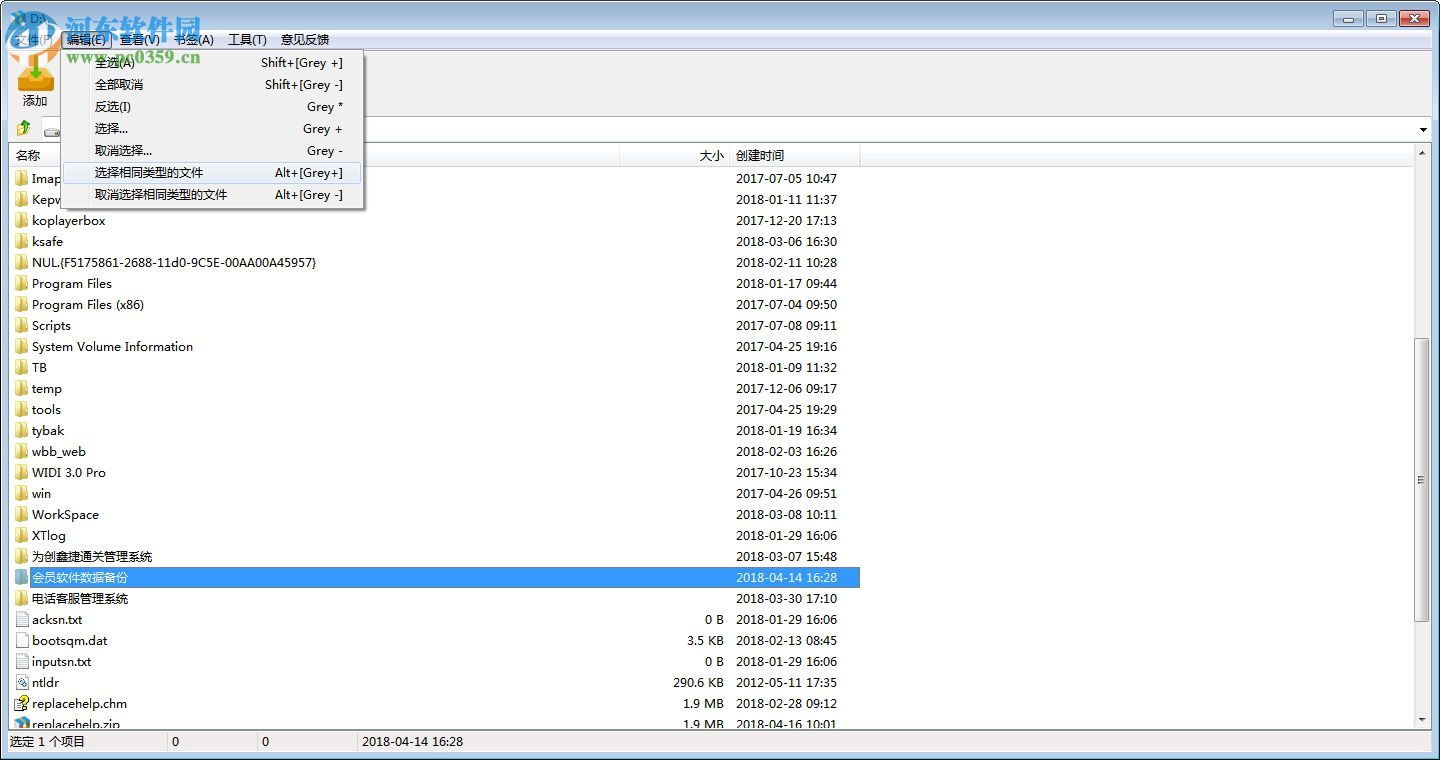Click the 电话客服管理系统 folder icon

pos(22,598)
